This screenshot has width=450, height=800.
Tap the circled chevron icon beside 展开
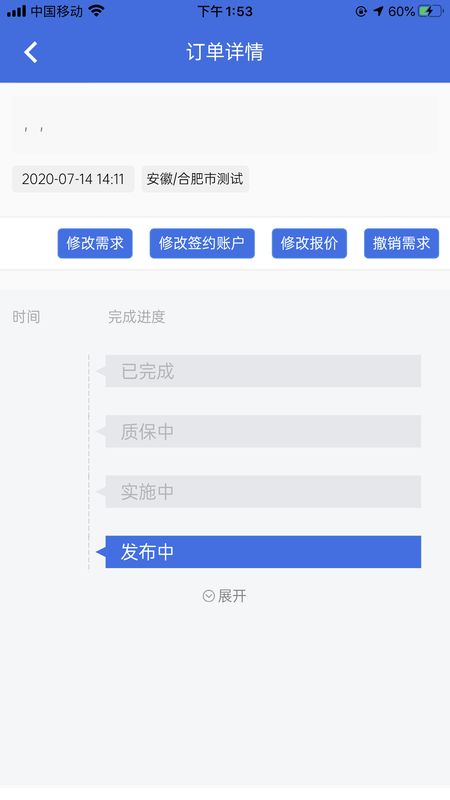pyautogui.click(x=209, y=596)
